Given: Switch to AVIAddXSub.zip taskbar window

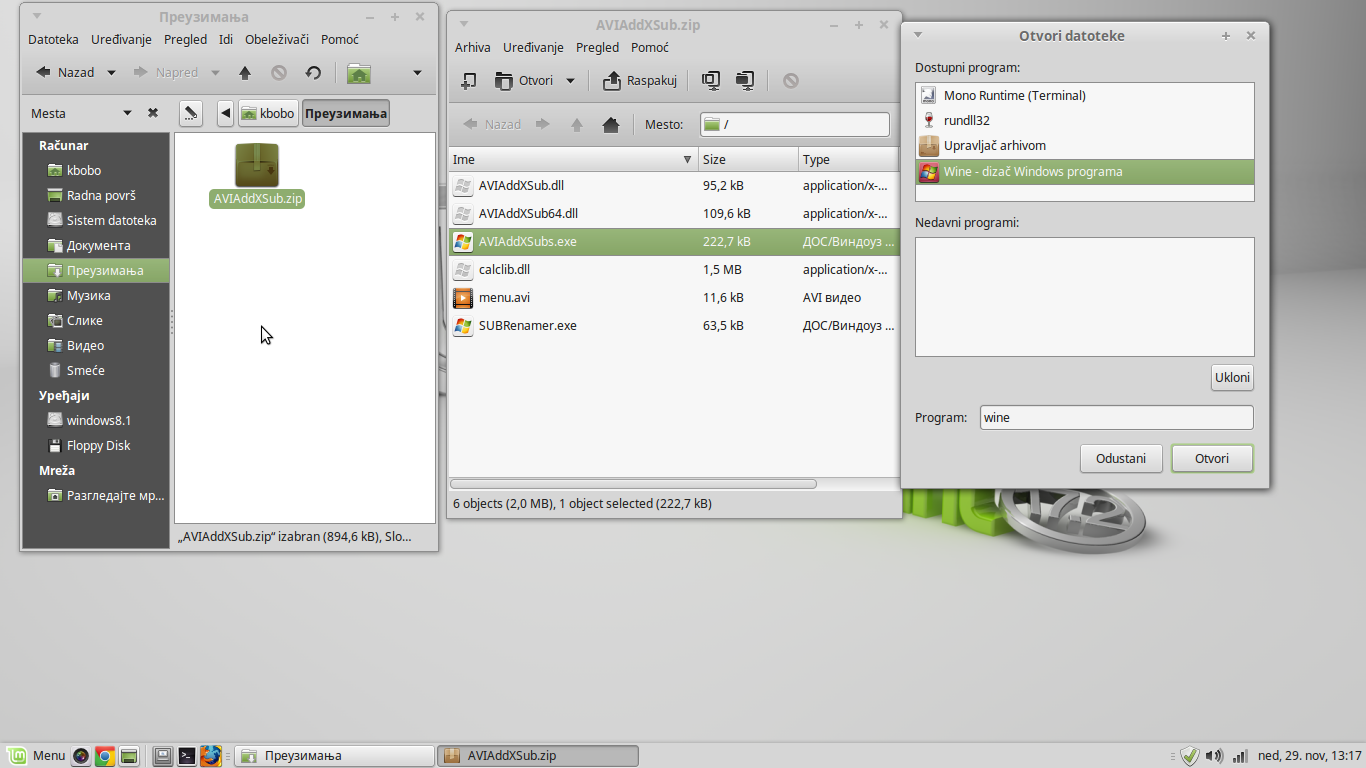Looking at the screenshot, I should tap(538, 756).
